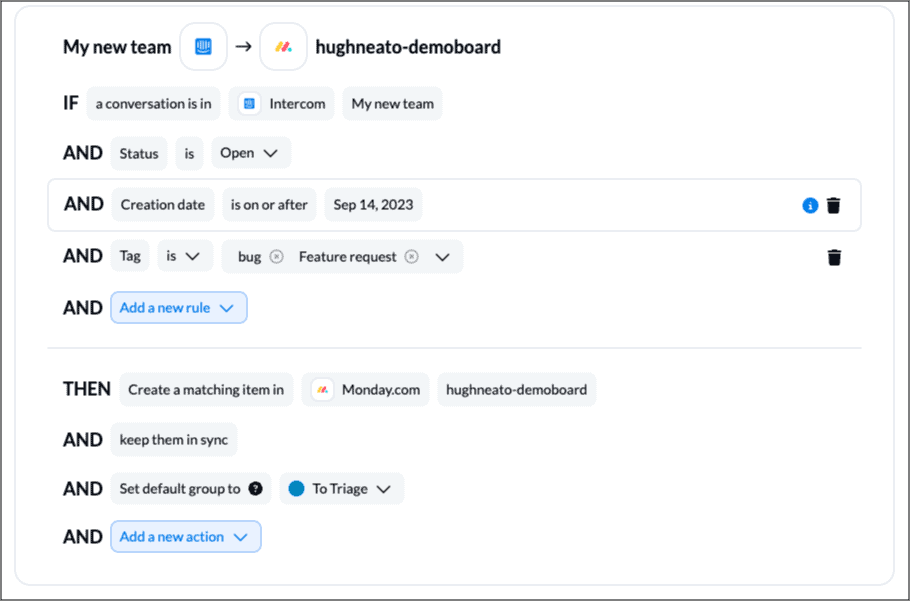Click the My new team chip in IF row
This screenshot has width=910, height=601.
(392, 104)
